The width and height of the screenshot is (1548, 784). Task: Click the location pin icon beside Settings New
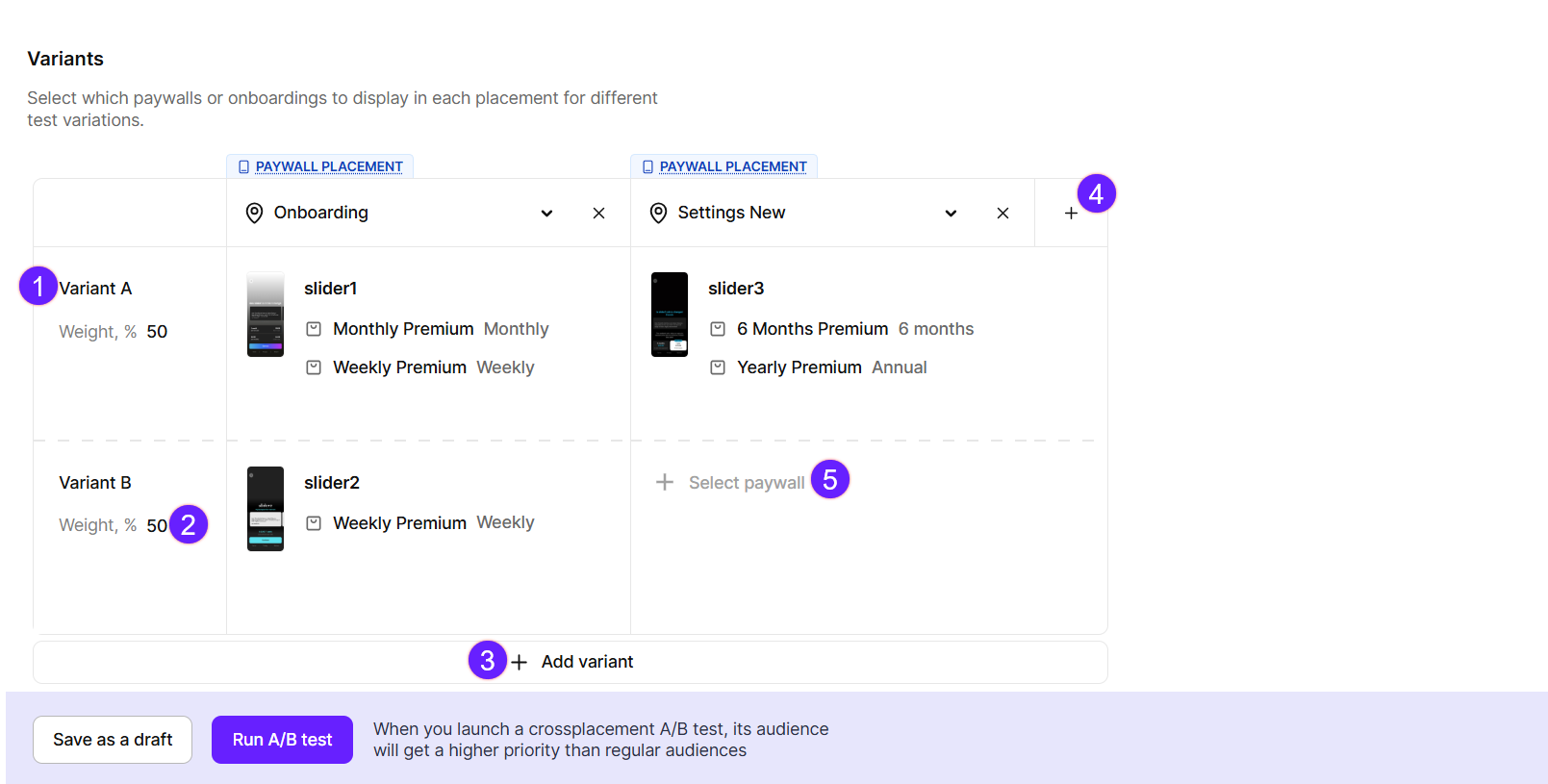click(x=658, y=213)
